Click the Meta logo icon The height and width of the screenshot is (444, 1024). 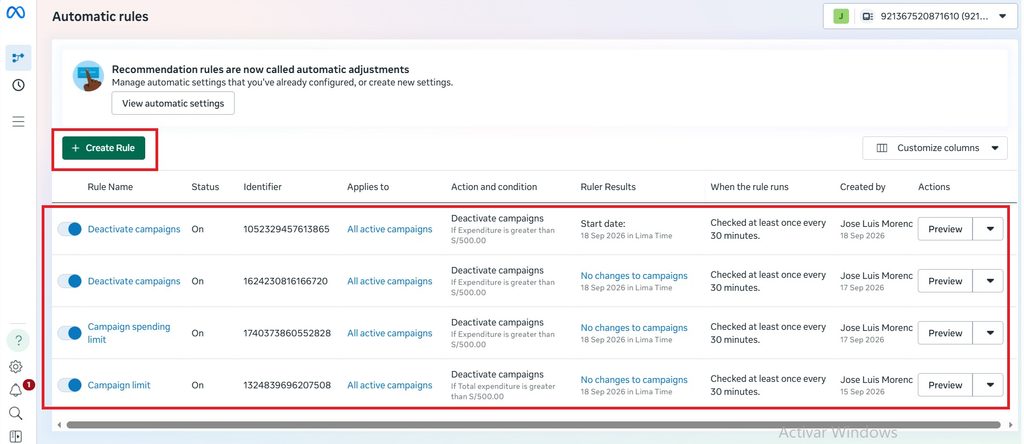coord(16,12)
